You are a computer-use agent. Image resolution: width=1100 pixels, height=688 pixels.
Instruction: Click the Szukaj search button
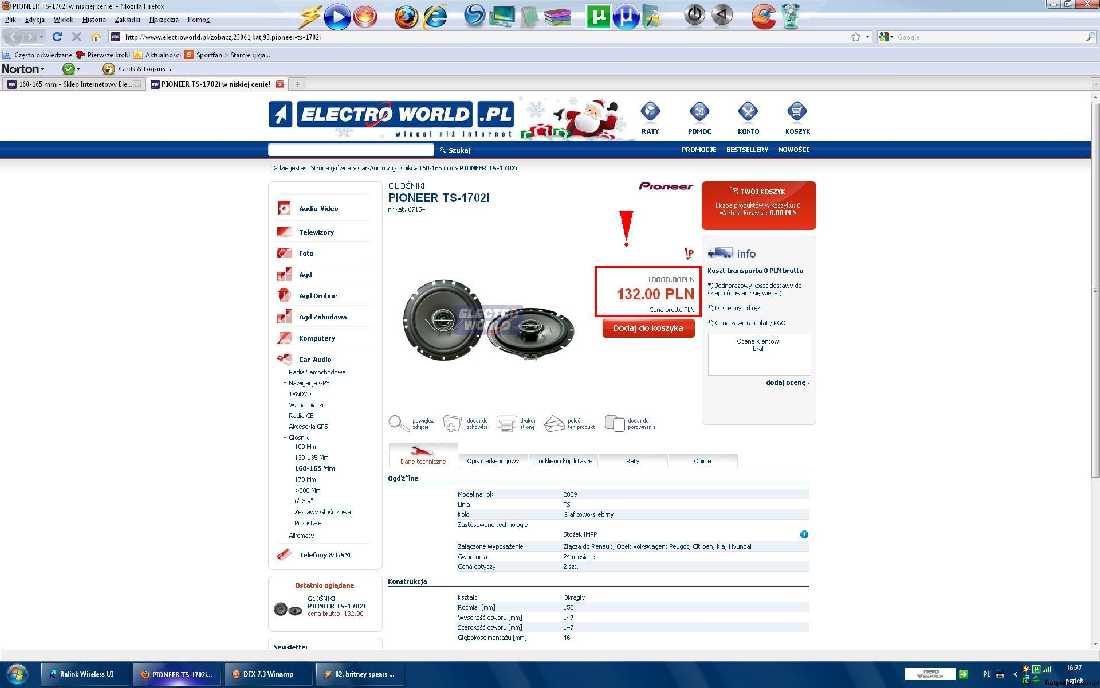coord(455,150)
